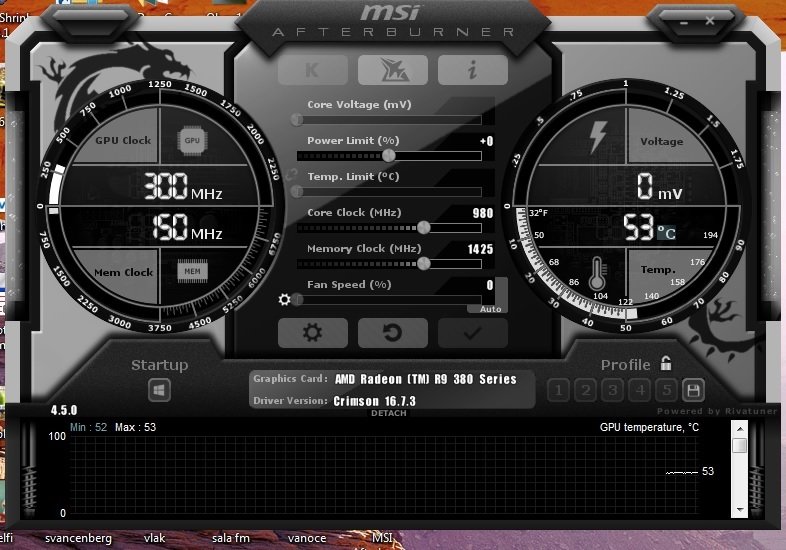Reset settings with the circular arrow button

(392, 333)
